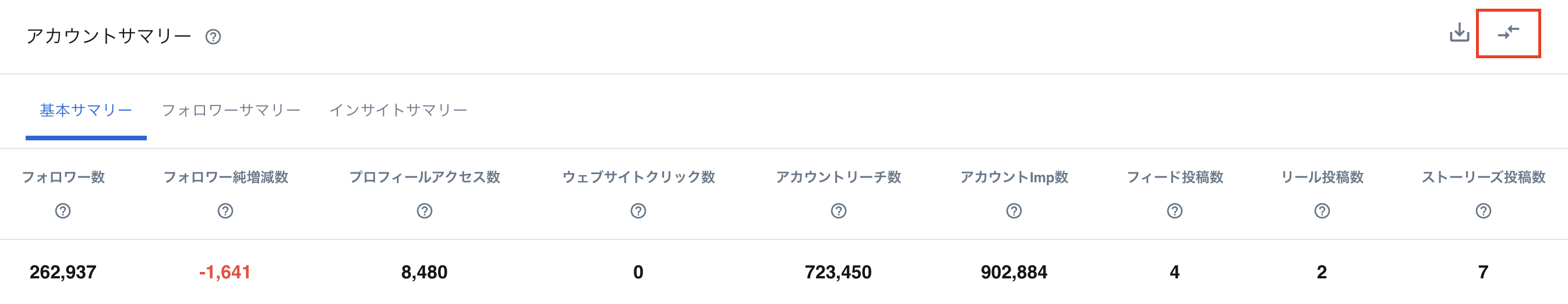Open help icon under フィード投稿数
The height and width of the screenshot is (304, 1568).
(x=1174, y=211)
